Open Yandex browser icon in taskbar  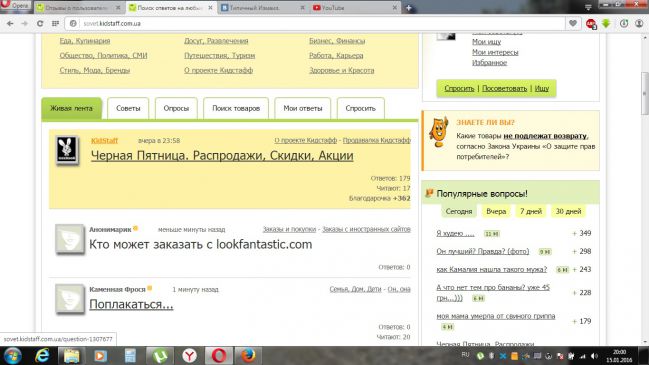tap(189, 355)
